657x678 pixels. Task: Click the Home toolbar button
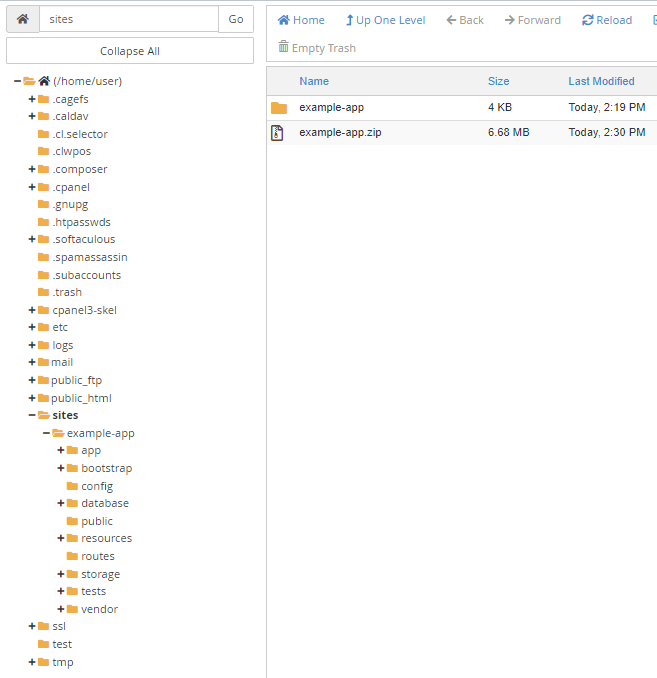point(301,20)
